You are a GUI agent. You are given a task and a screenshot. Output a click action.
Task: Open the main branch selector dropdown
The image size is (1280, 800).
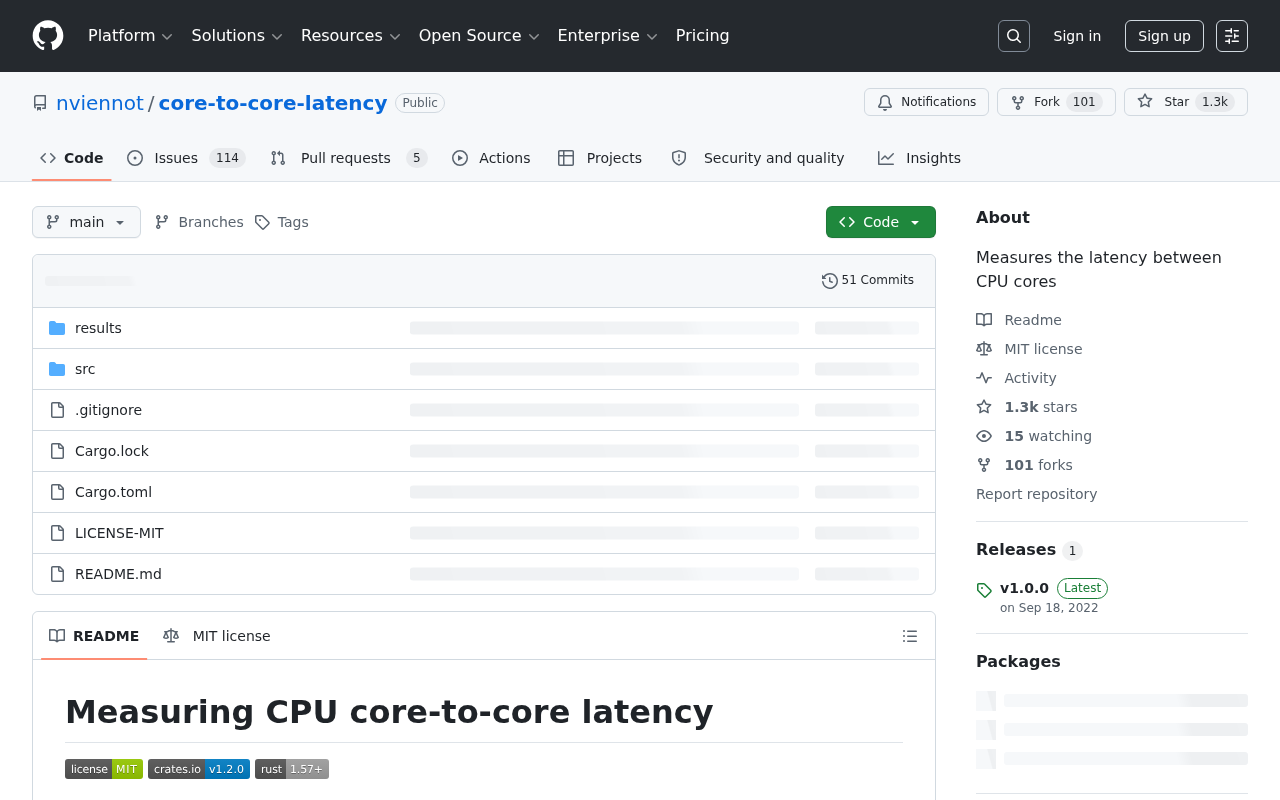[x=86, y=222]
